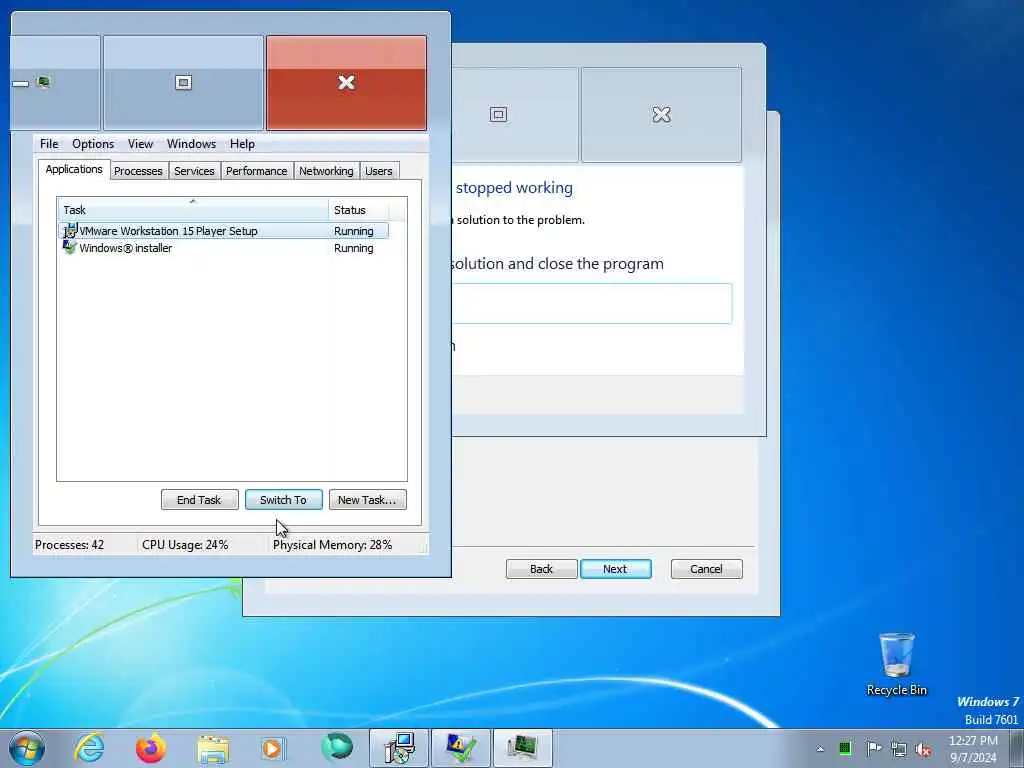1024x768 pixels.
Task: Click CPU Usage: 24% in status bar
Action: click(x=185, y=545)
